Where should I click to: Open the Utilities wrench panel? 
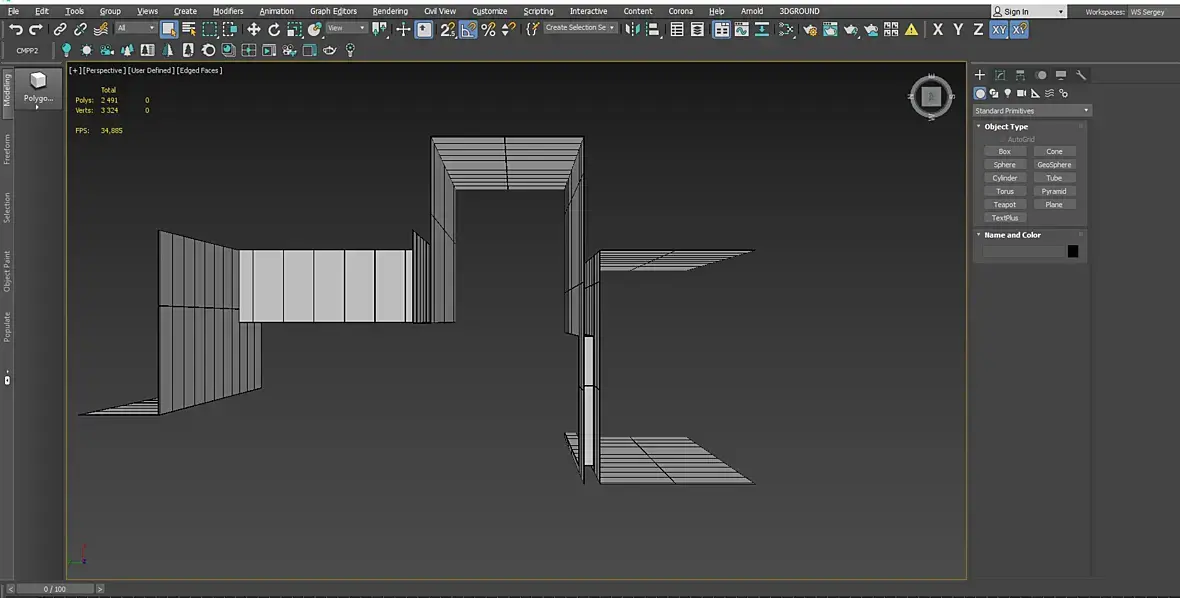click(x=1081, y=75)
